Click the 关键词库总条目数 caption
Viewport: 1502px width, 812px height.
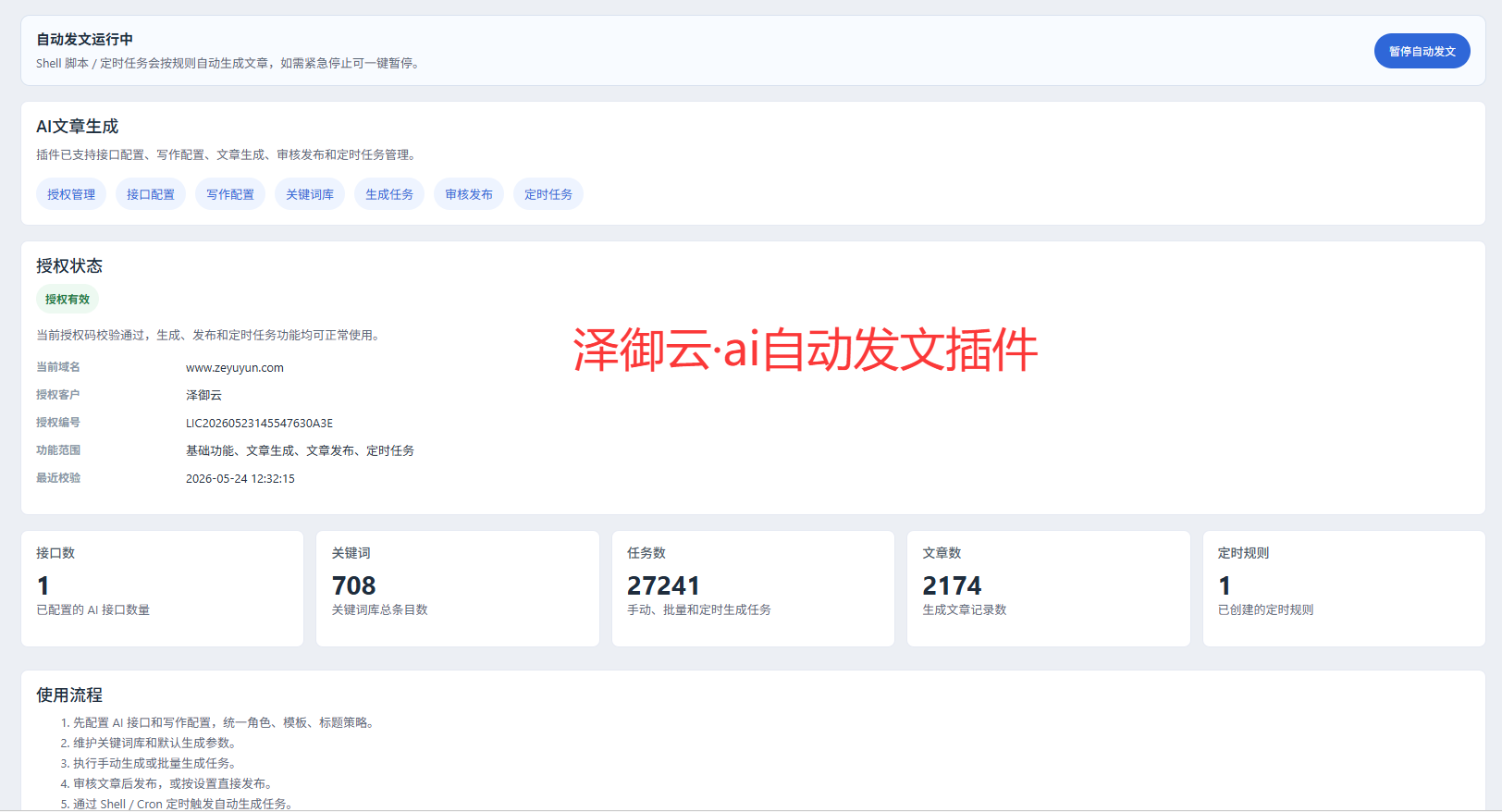(x=380, y=610)
